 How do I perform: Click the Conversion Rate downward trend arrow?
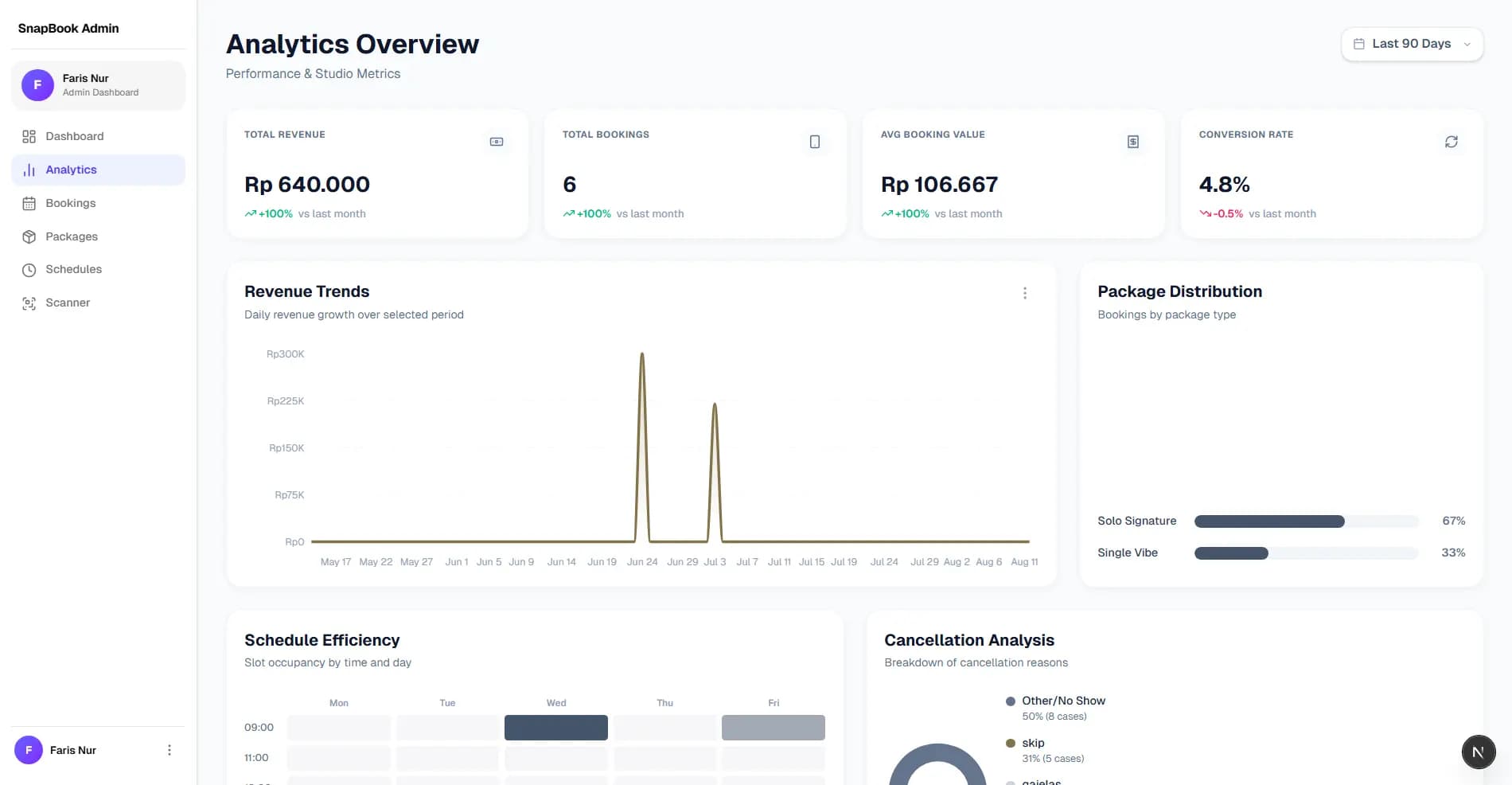(x=1206, y=213)
